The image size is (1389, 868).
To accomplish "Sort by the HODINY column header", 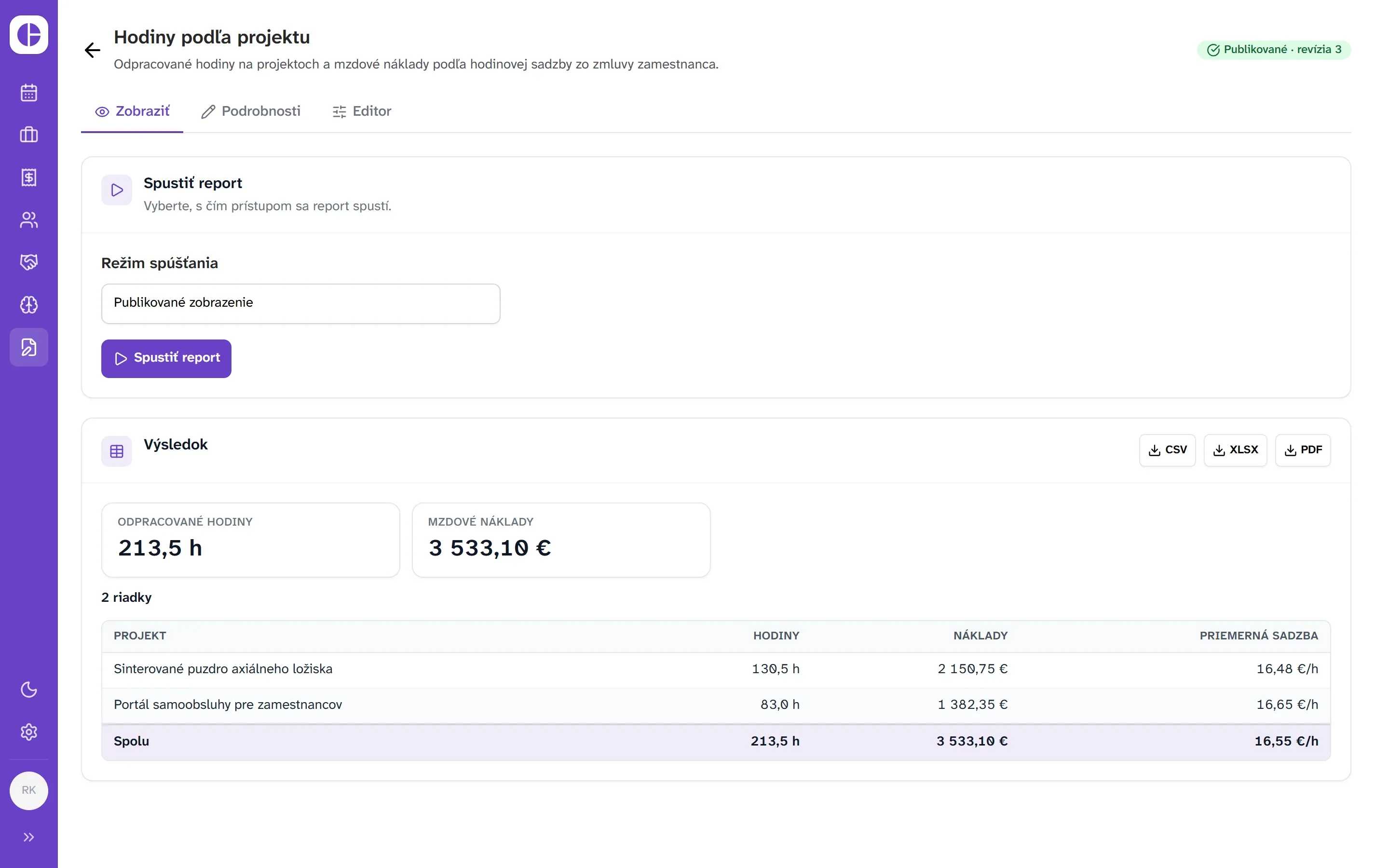I will [776, 636].
